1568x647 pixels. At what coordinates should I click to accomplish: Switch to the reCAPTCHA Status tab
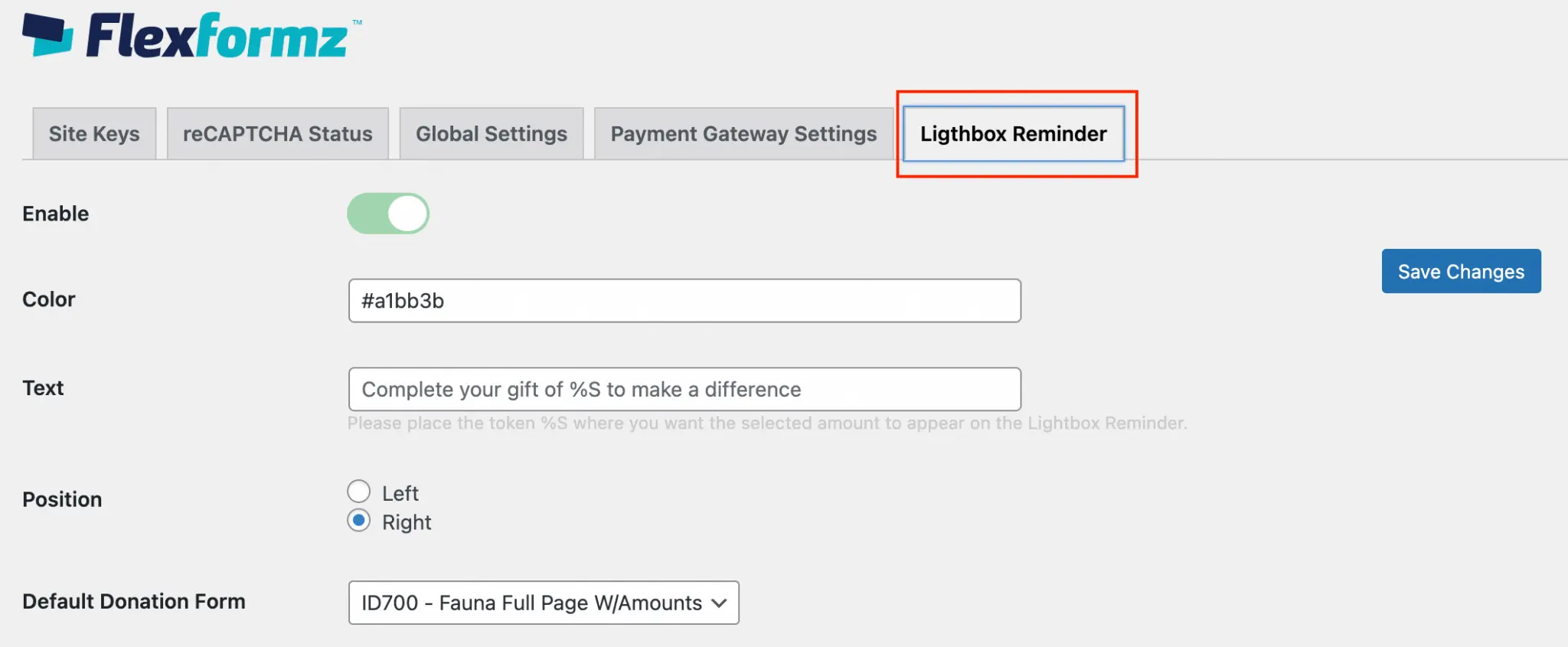pos(277,134)
